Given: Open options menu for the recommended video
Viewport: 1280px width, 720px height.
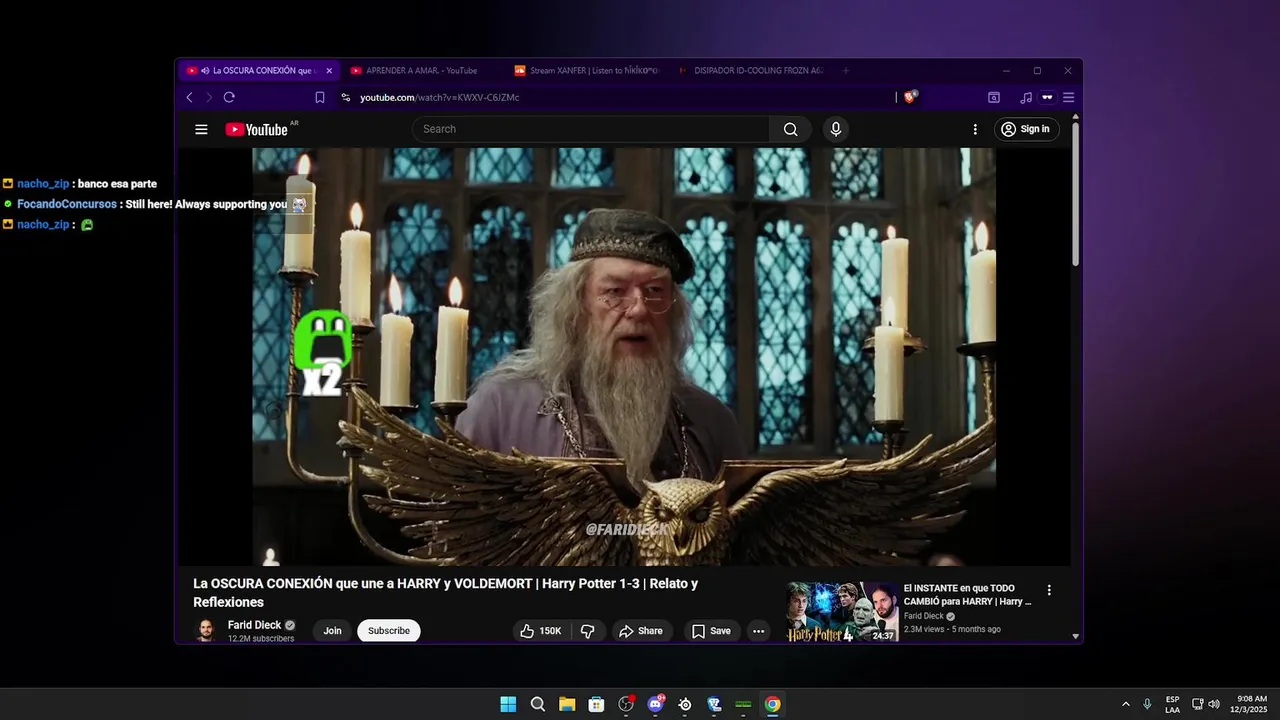Looking at the screenshot, I should point(1049,590).
